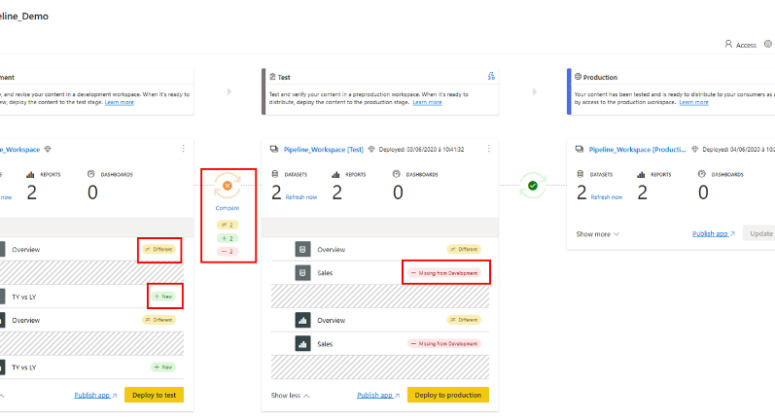Click Deploy to test button
This screenshot has width=775, height=420.
[154, 395]
